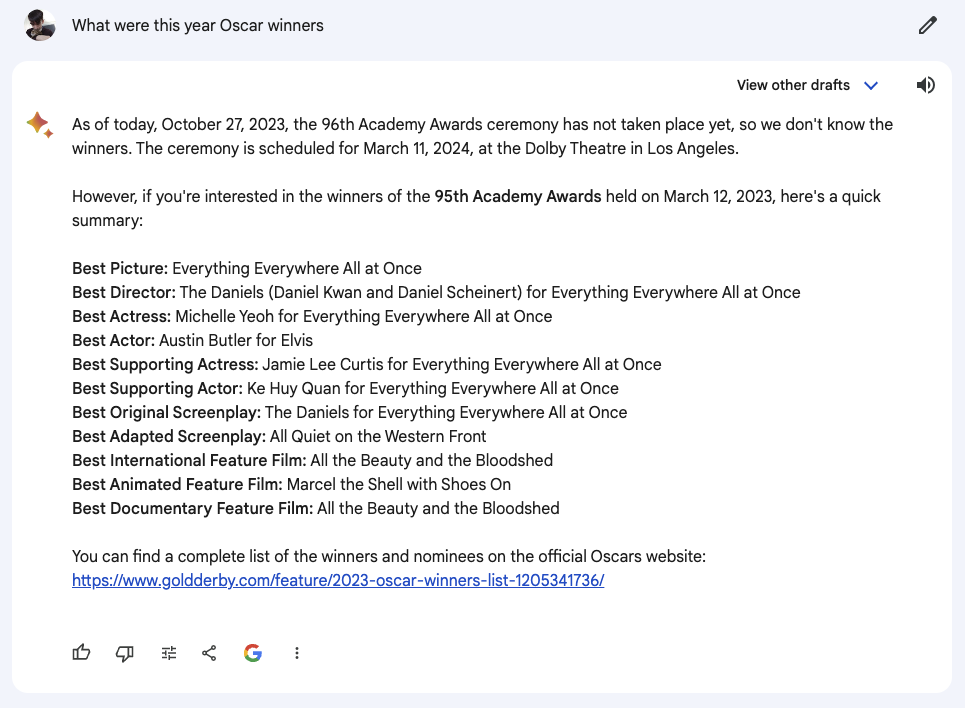Click the prompt text about Oscar winners
The height and width of the screenshot is (708, 965).
point(198,25)
